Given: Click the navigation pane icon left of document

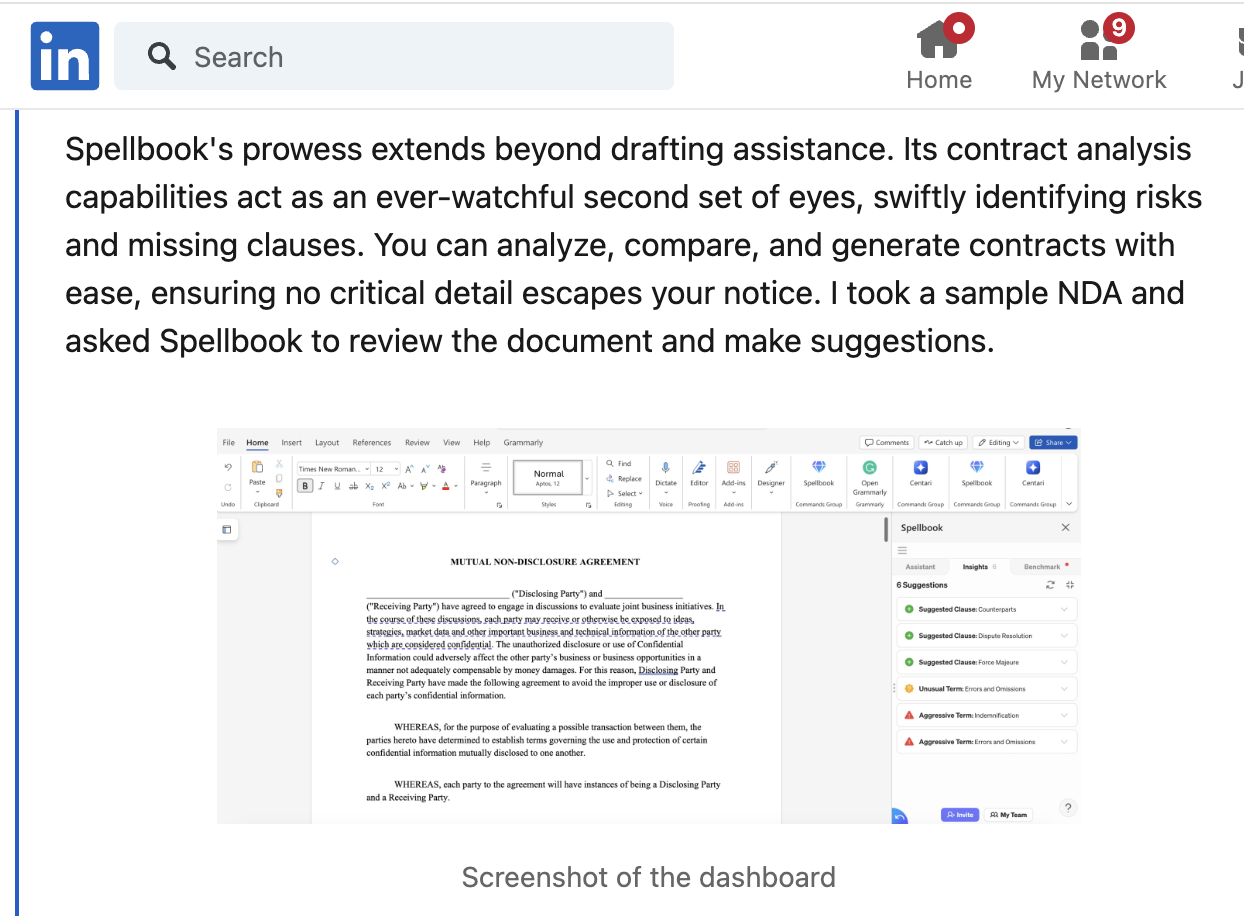Looking at the screenshot, I should pyautogui.click(x=227, y=529).
